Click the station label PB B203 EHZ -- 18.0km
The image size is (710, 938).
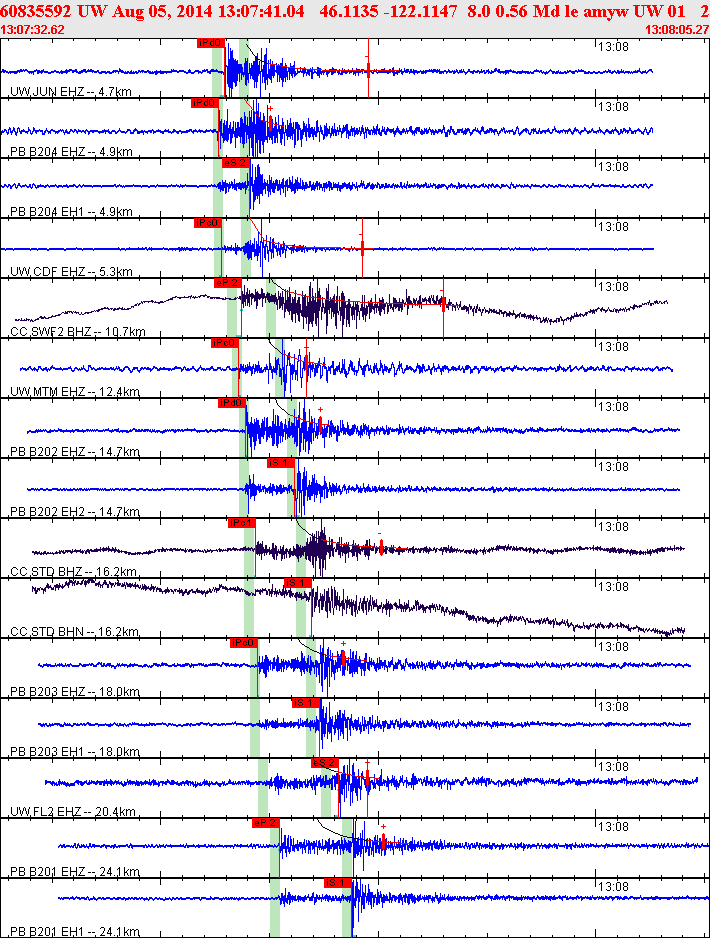click(75, 692)
